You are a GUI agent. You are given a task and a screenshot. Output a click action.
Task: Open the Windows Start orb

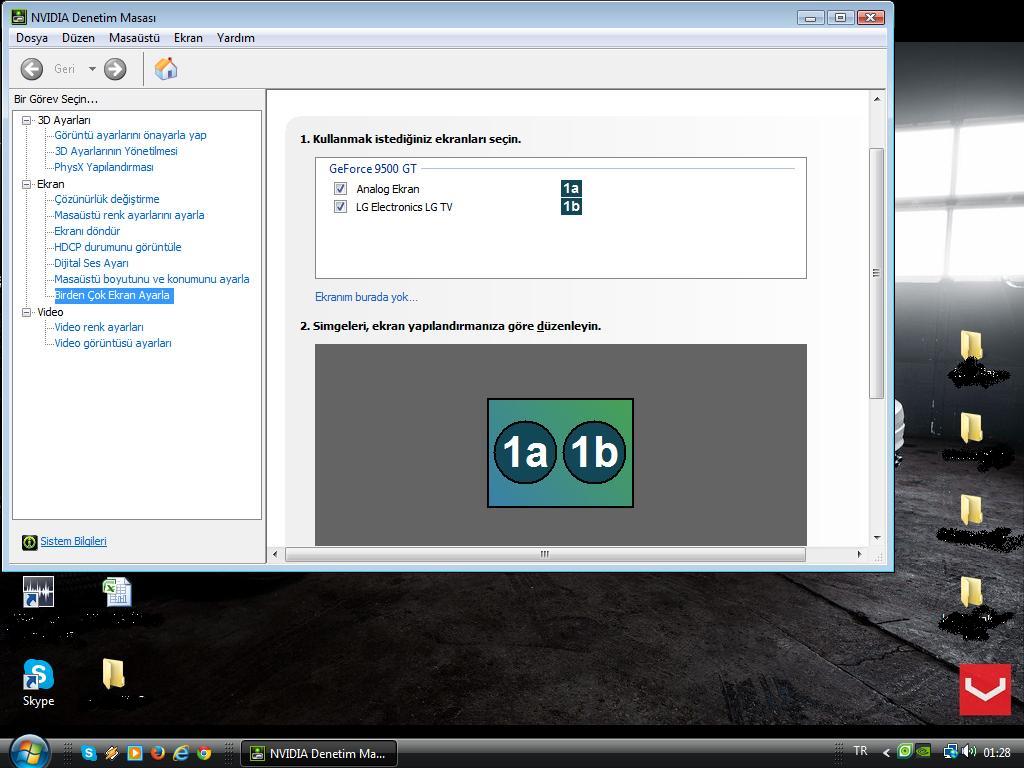28,751
